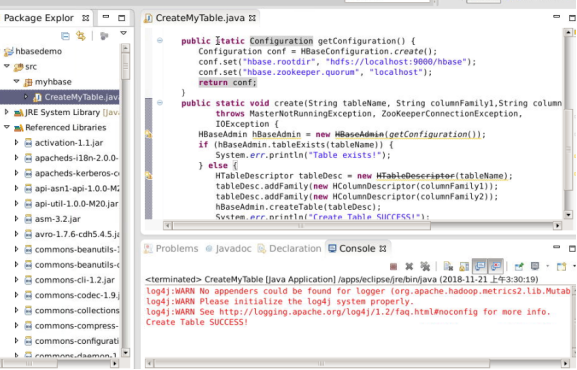577x370 pixels.
Task: Click the focus on active task icon
Action: 104,36
